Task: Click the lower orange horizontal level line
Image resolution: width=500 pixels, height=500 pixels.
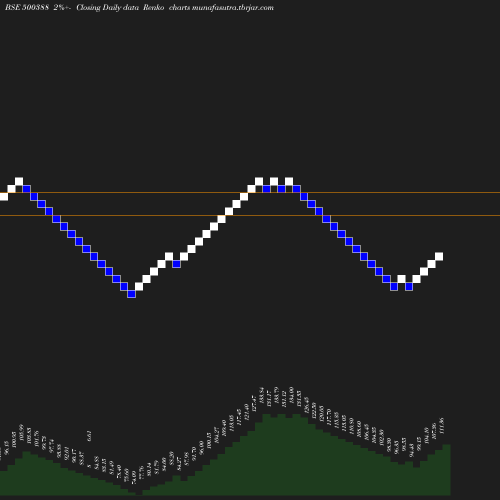Action: pyautogui.click(x=250, y=216)
